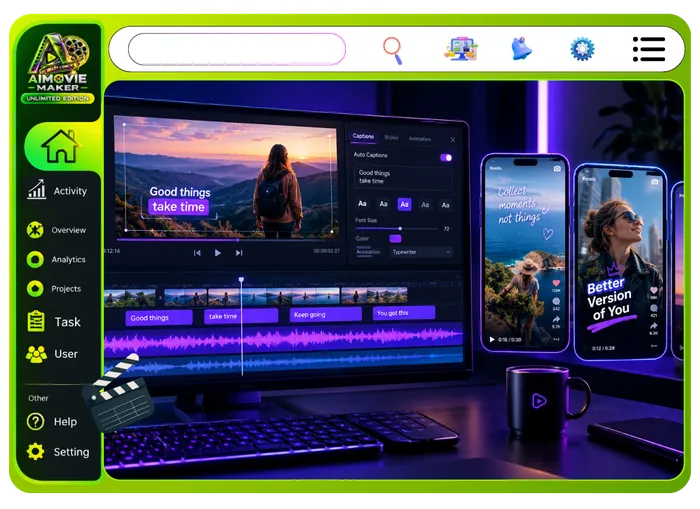Open the 'Better Version of You' reel
The width and height of the screenshot is (700, 509).
coord(621,262)
